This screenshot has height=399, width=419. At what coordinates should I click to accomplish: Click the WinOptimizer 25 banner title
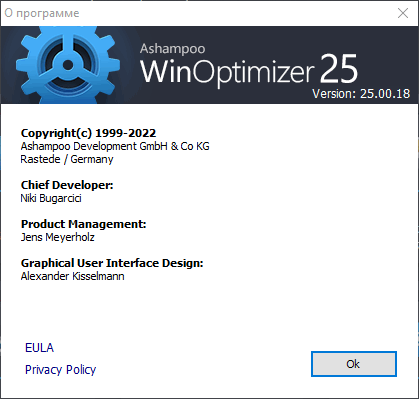click(x=249, y=70)
